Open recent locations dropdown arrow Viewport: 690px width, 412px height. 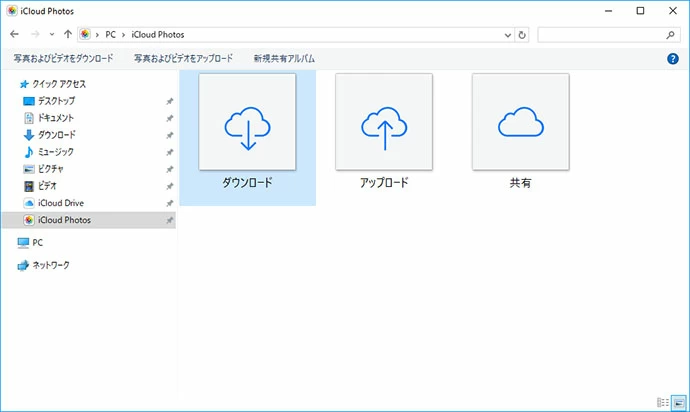(x=52, y=35)
